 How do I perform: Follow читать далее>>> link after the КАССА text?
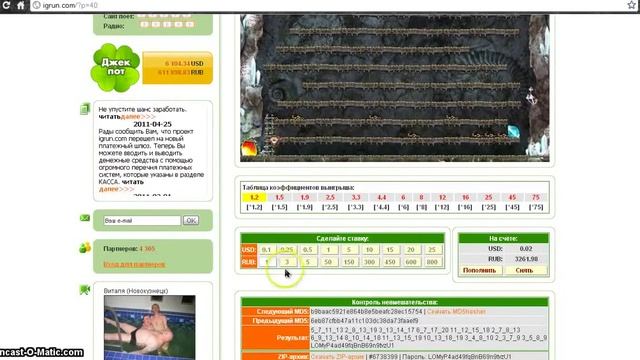tap(121, 185)
